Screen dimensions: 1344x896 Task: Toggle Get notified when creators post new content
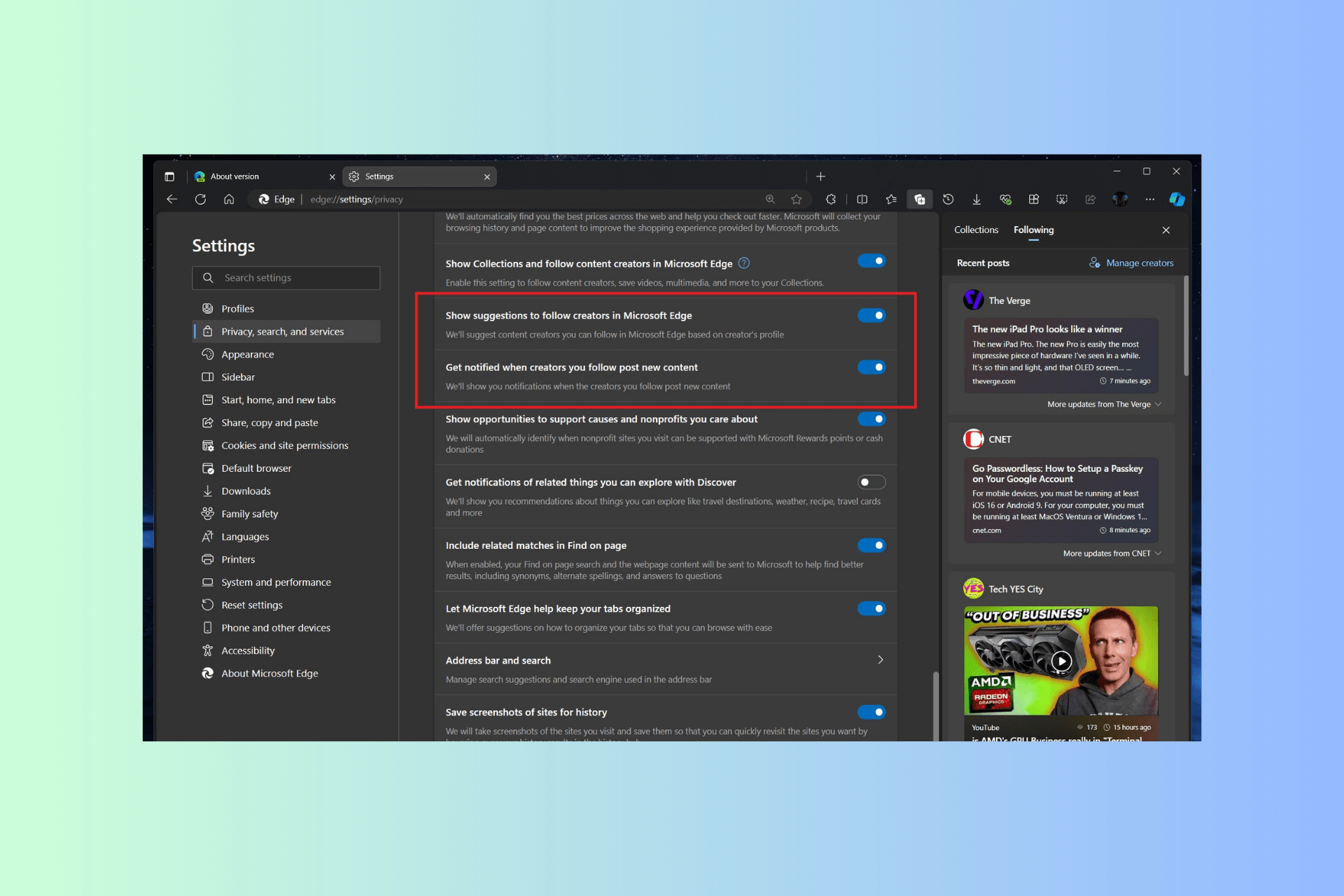click(x=871, y=367)
